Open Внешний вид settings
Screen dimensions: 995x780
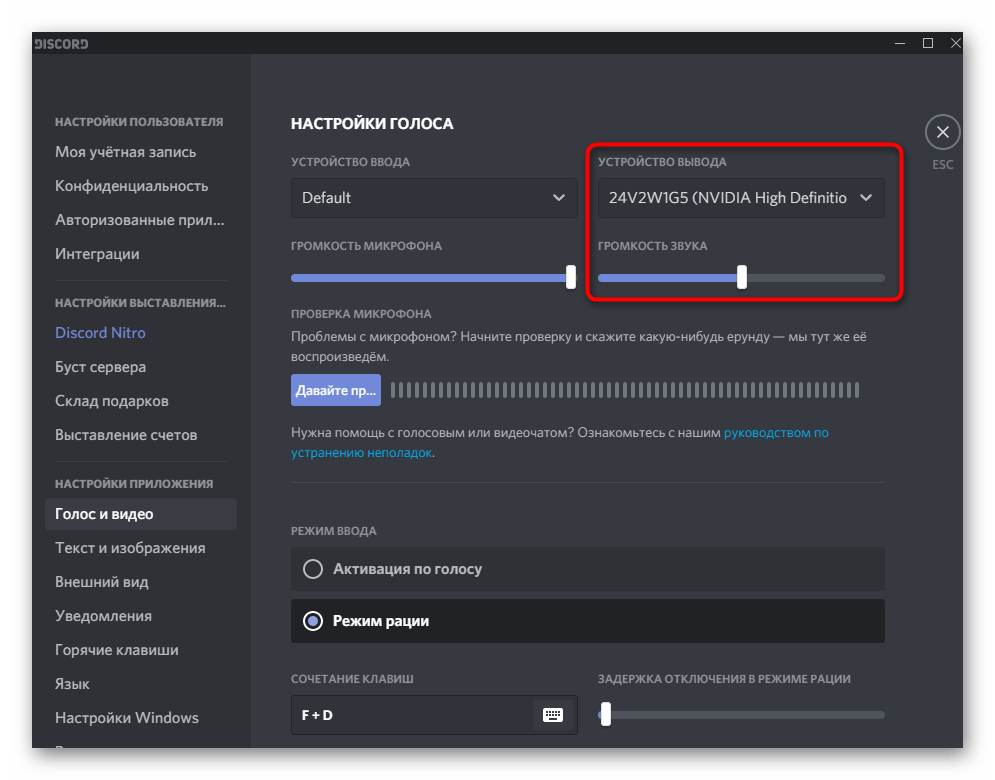click(x=102, y=582)
